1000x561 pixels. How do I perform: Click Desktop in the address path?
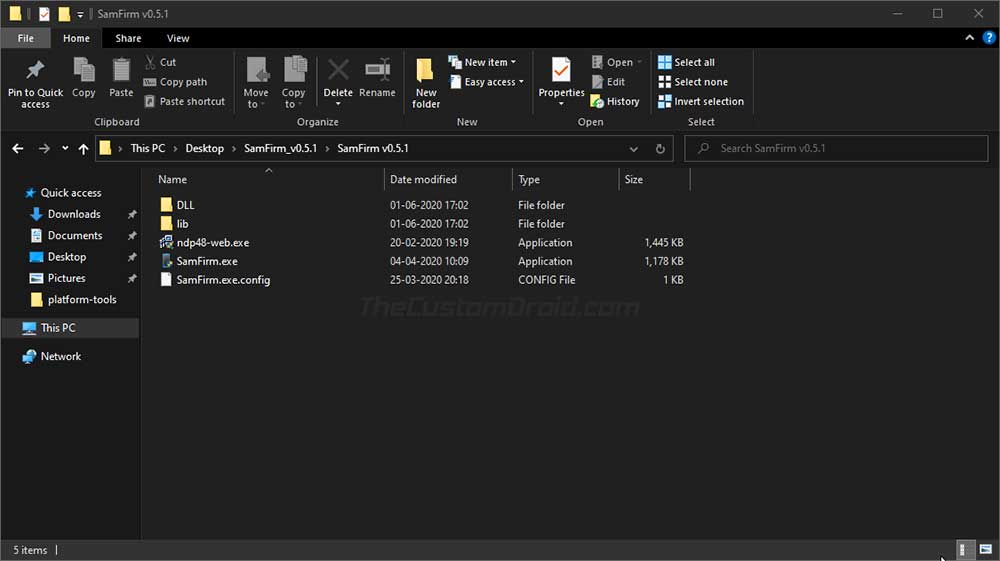(204, 149)
